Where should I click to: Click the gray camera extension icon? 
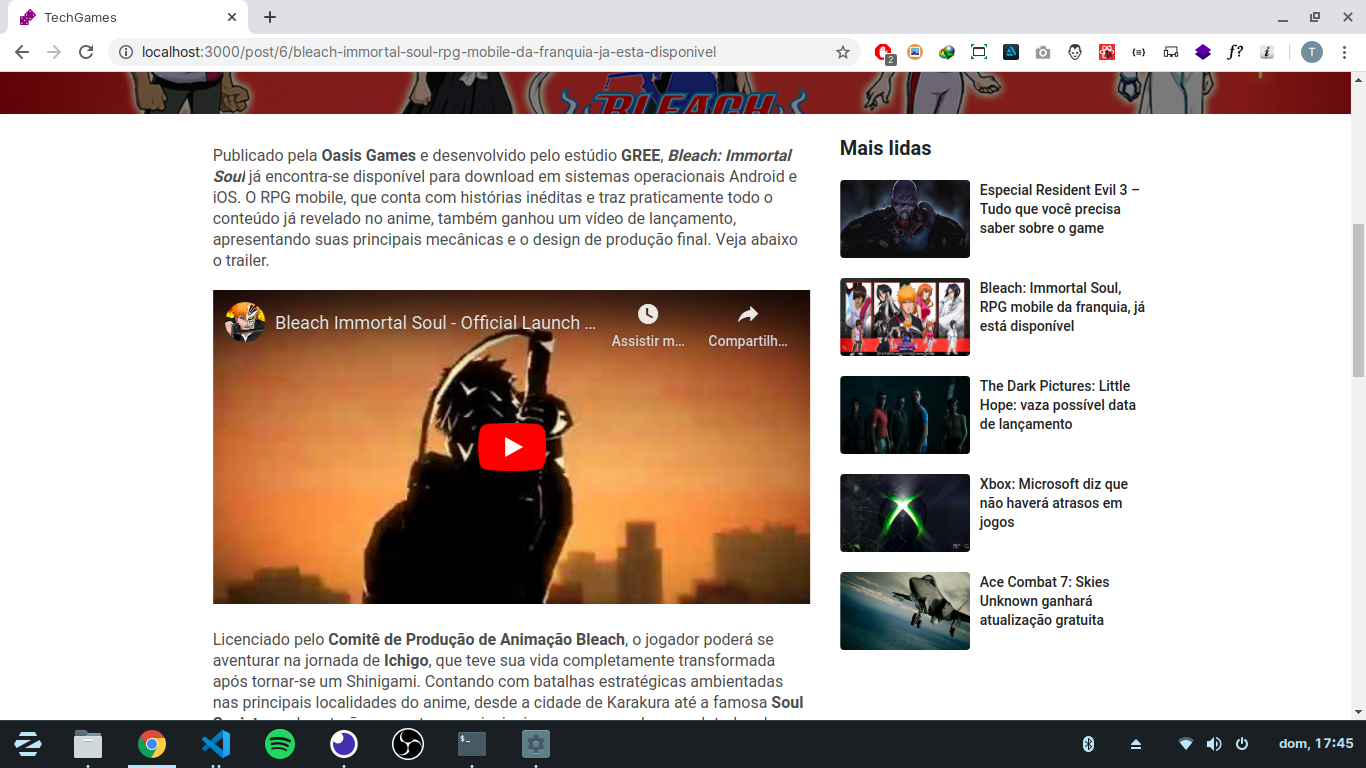tap(1043, 52)
